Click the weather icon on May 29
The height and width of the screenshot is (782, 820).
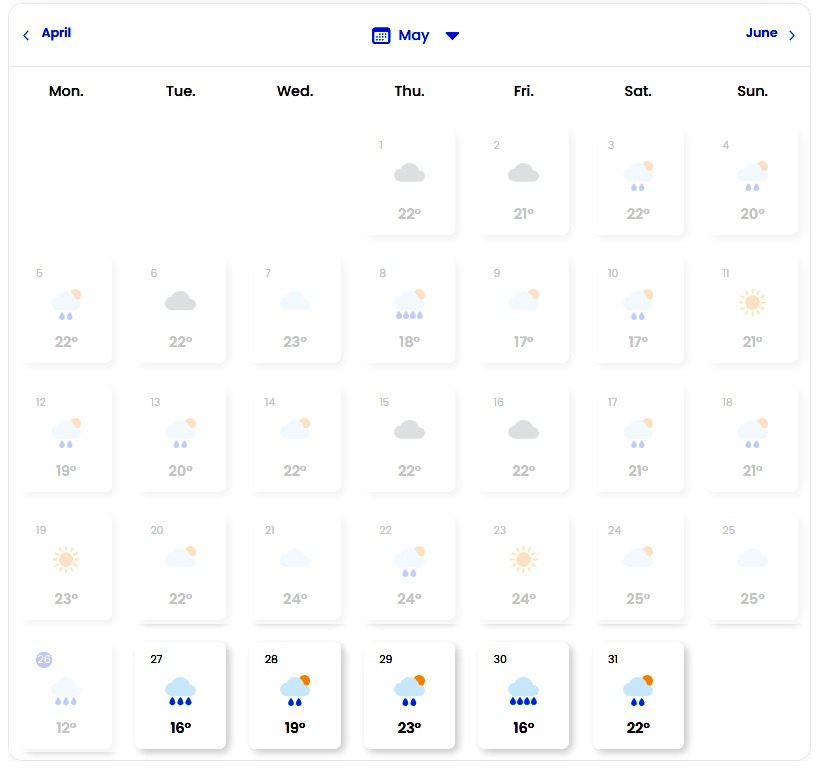pyautogui.click(x=409, y=690)
